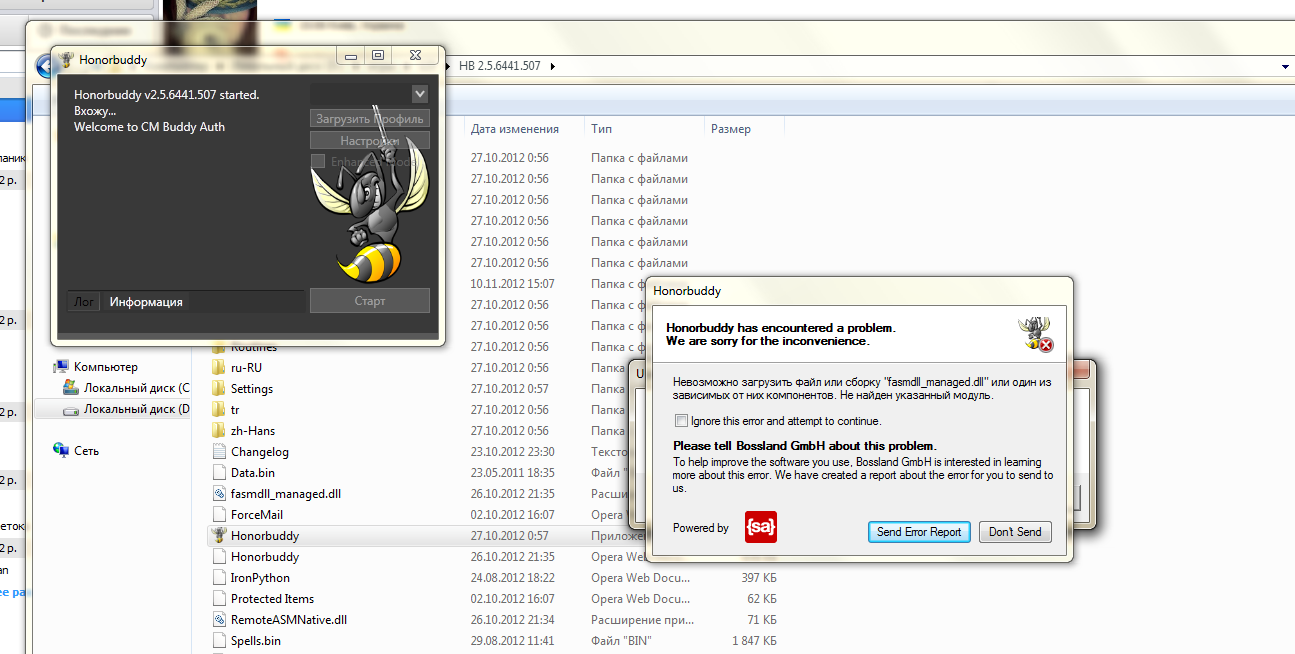Click the Старт button
The height and width of the screenshot is (654, 1295).
pos(369,300)
